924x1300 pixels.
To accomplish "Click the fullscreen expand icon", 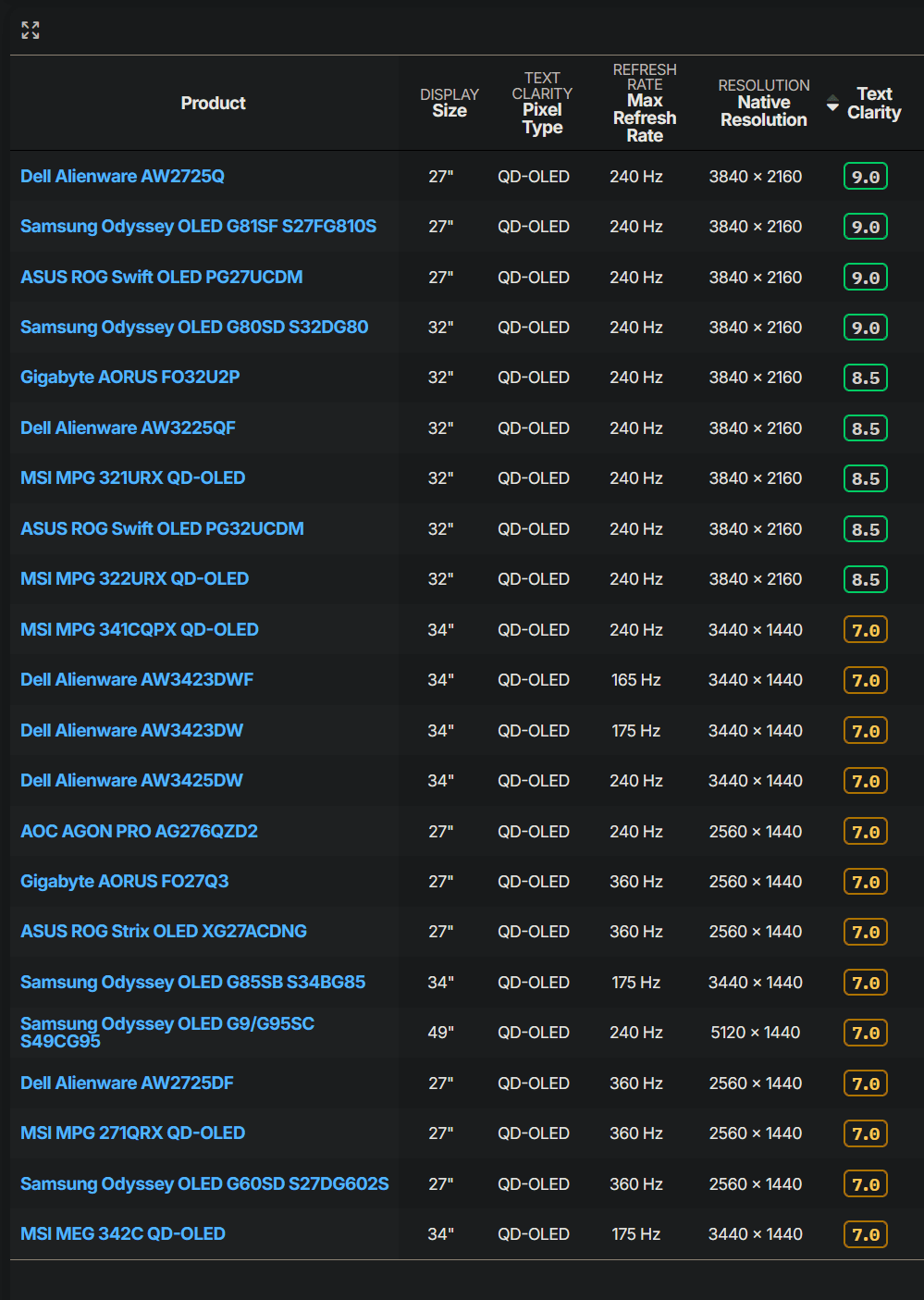I will click(x=31, y=31).
